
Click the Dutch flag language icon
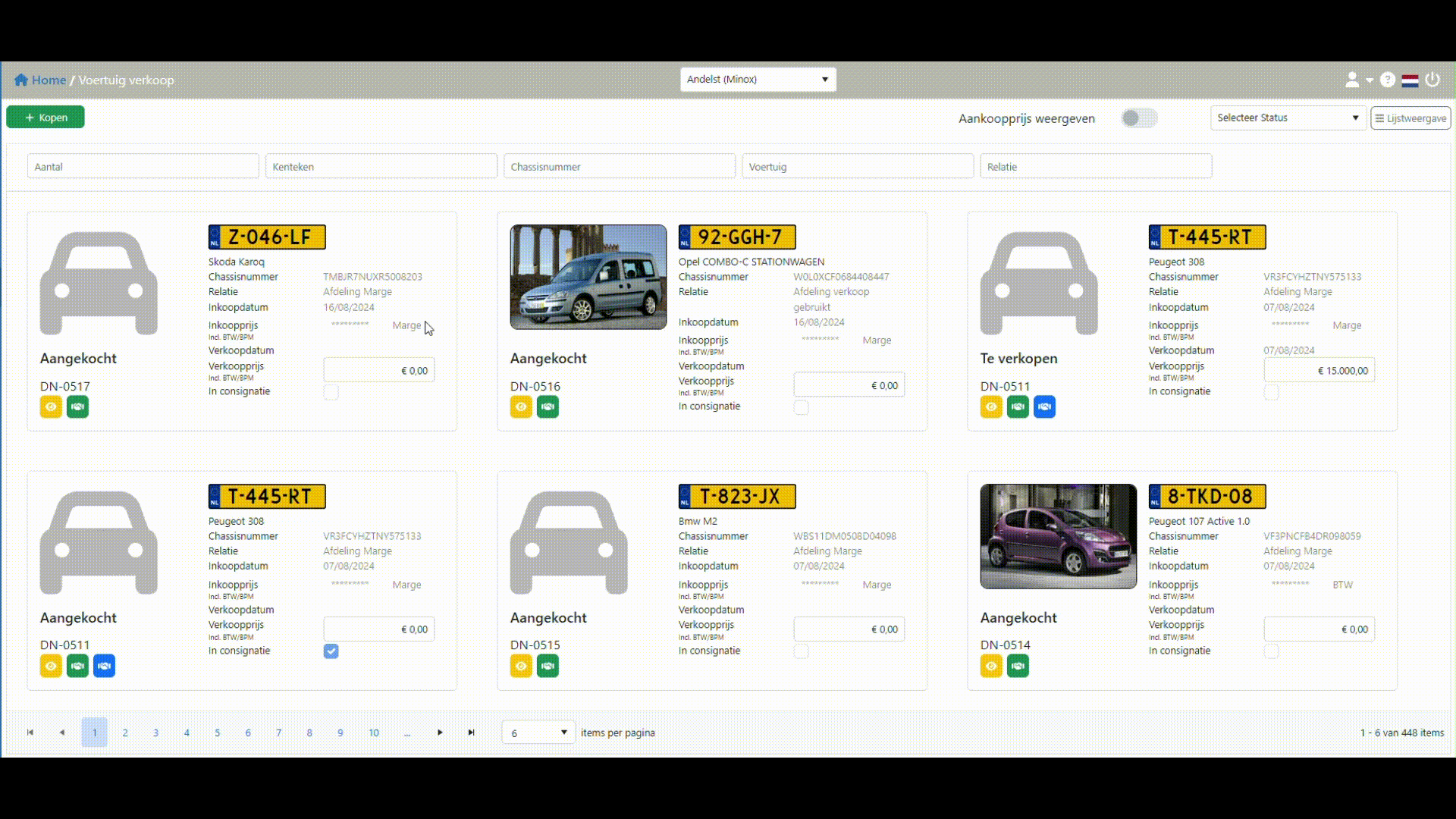point(1410,80)
